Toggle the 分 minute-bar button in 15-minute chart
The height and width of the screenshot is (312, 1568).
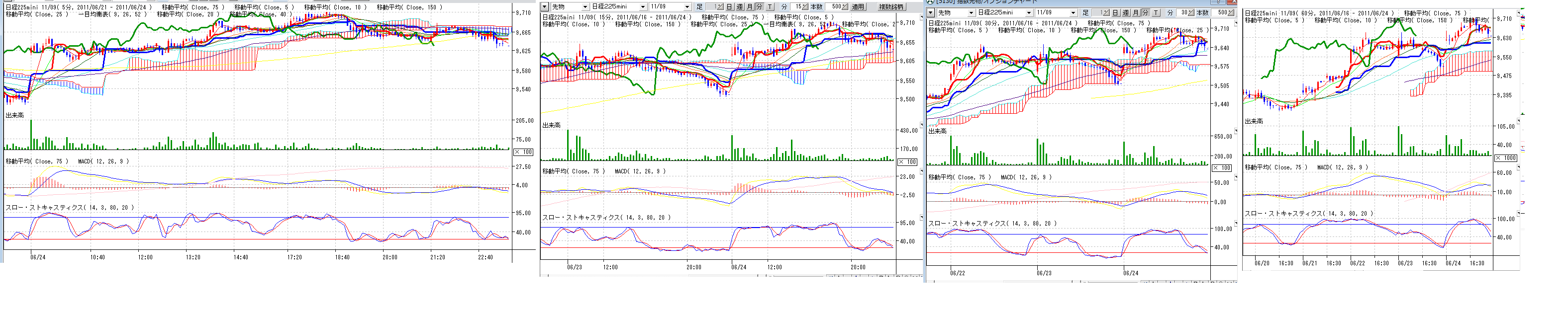click(760, 6)
